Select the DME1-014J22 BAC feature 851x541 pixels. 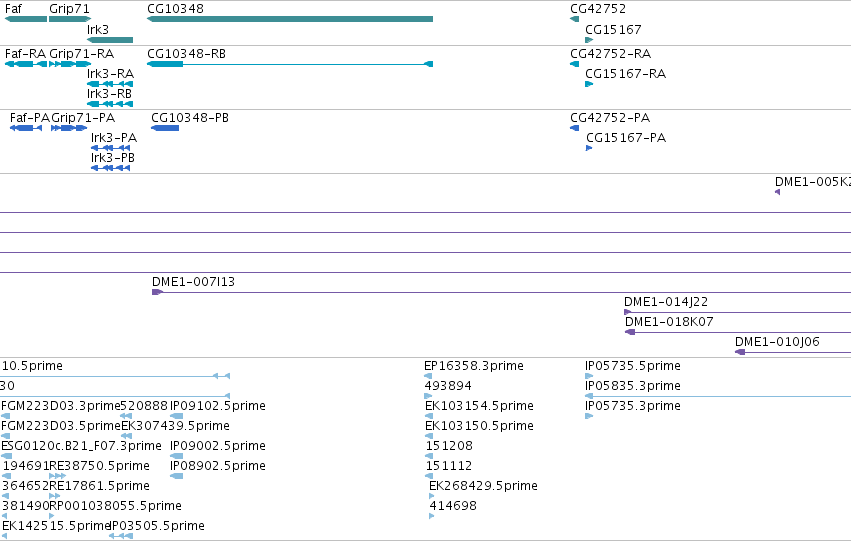(738, 312)
